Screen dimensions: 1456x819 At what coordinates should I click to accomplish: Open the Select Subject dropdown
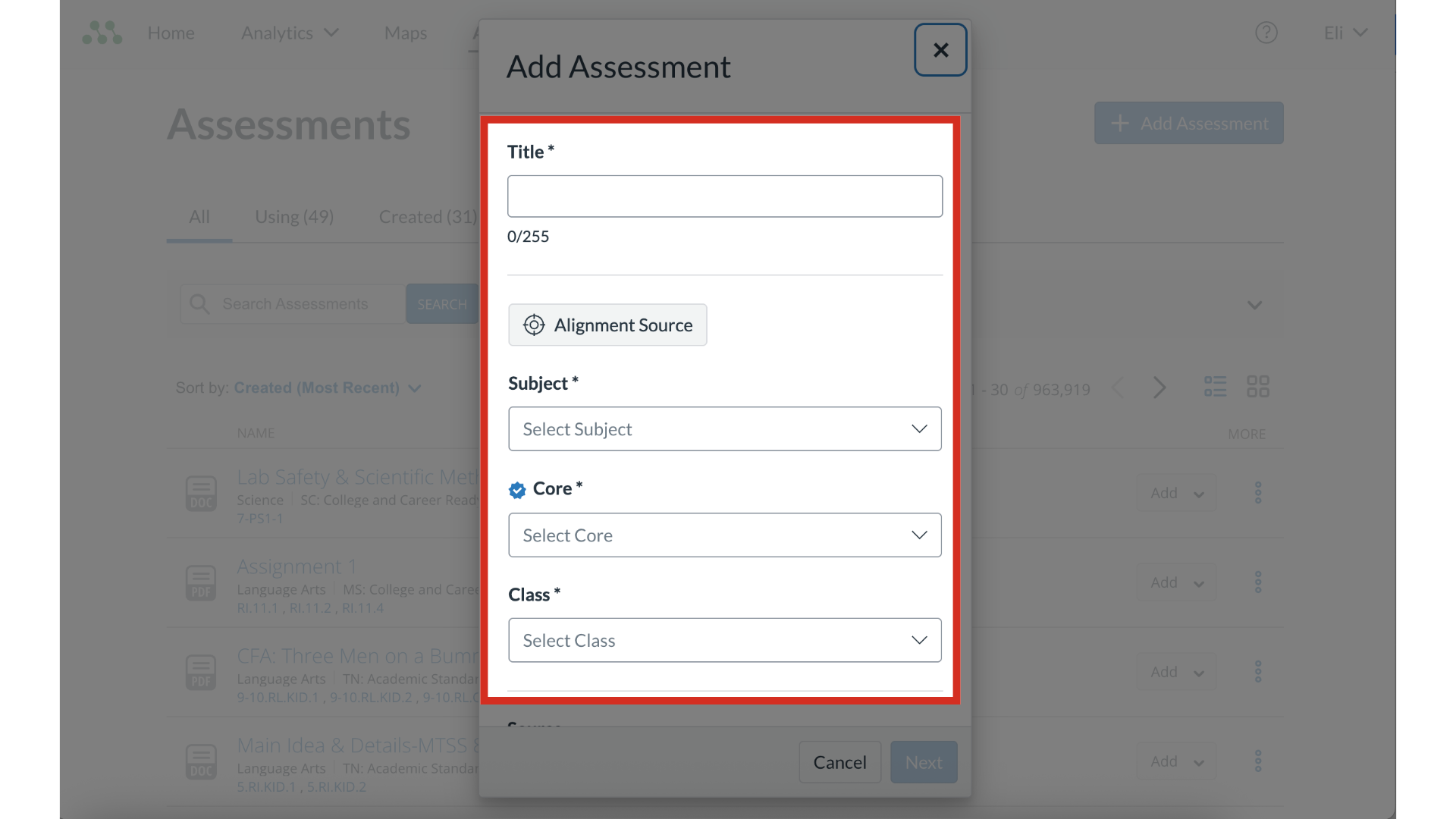click(x=724, y=429)
